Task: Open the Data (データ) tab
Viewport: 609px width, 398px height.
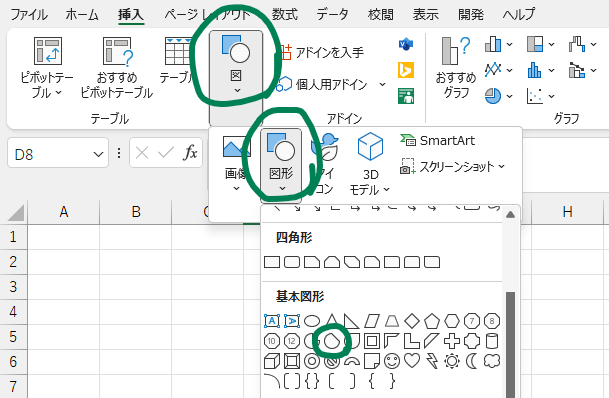Action: [x=332, y=15]
